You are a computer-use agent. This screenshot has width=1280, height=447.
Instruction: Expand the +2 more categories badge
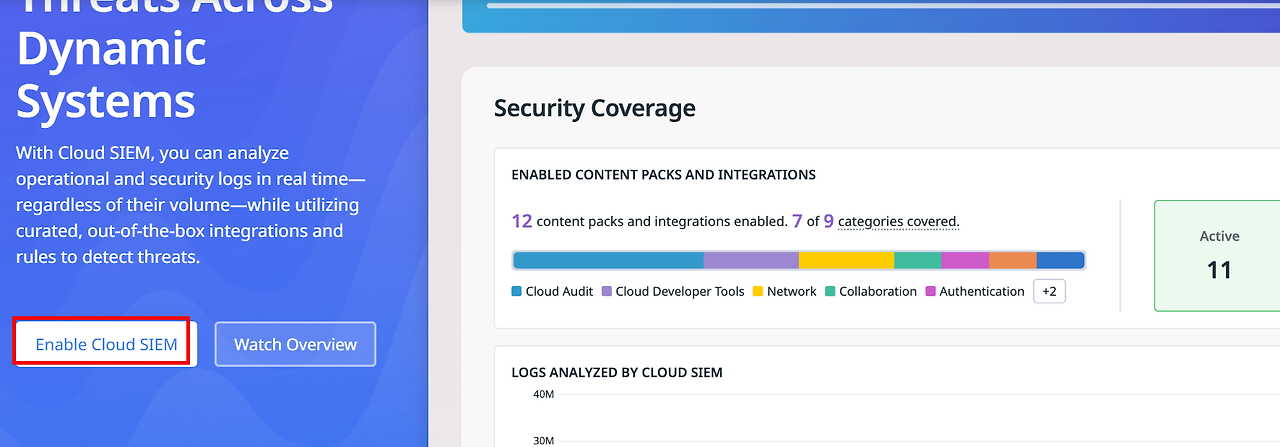[1049, 291]
